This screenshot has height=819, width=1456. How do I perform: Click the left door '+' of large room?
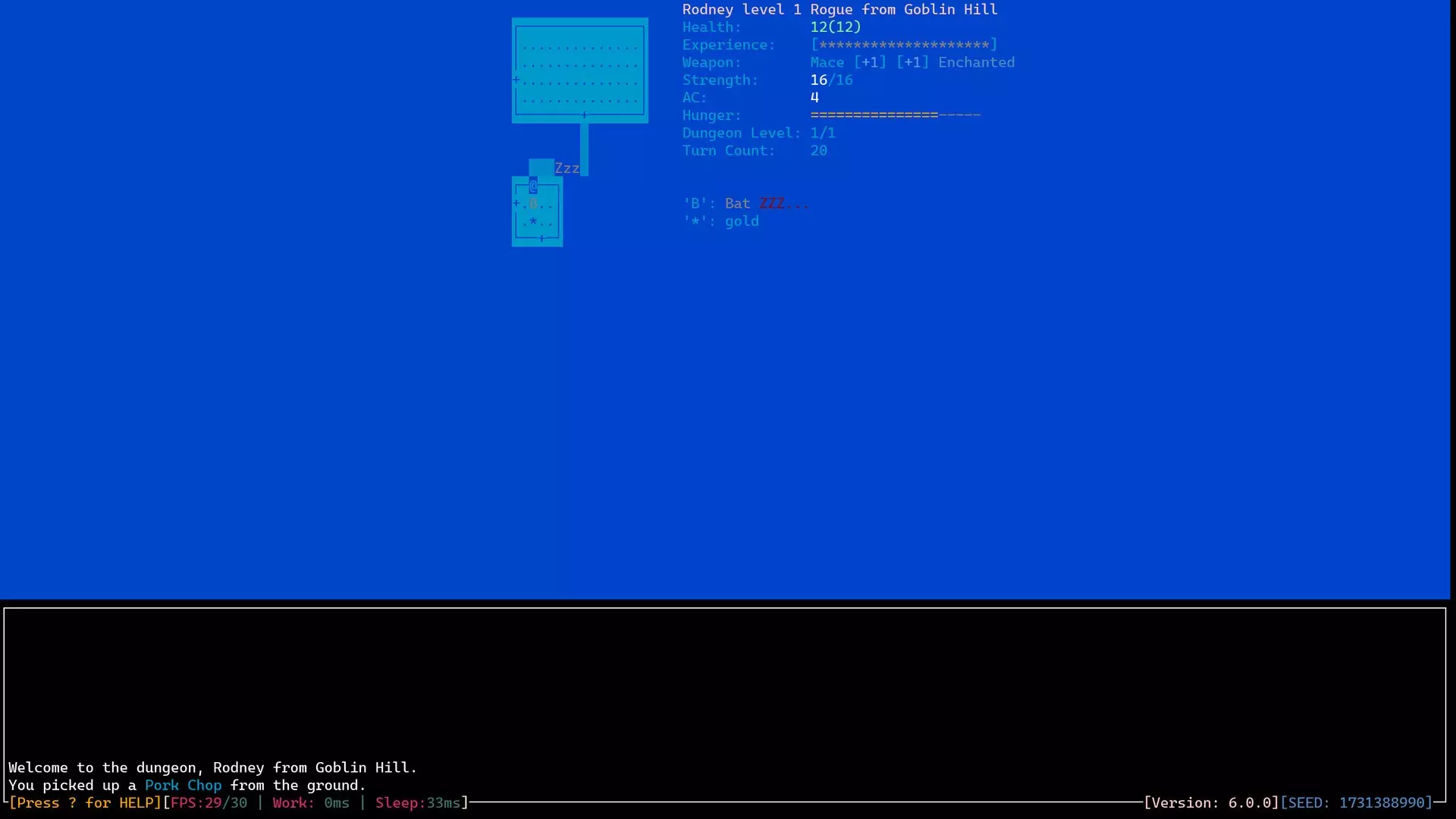click(x=516, y=80)
